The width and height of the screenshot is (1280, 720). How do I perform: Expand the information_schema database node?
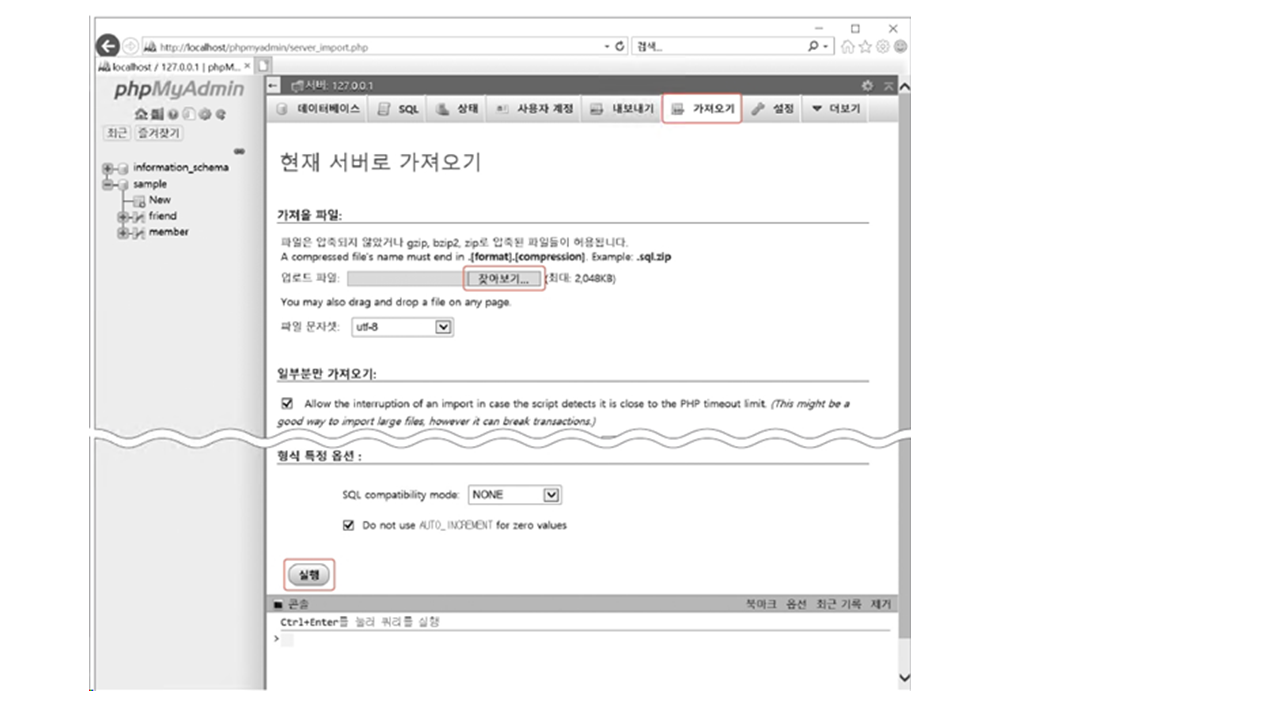click(106, 168)
